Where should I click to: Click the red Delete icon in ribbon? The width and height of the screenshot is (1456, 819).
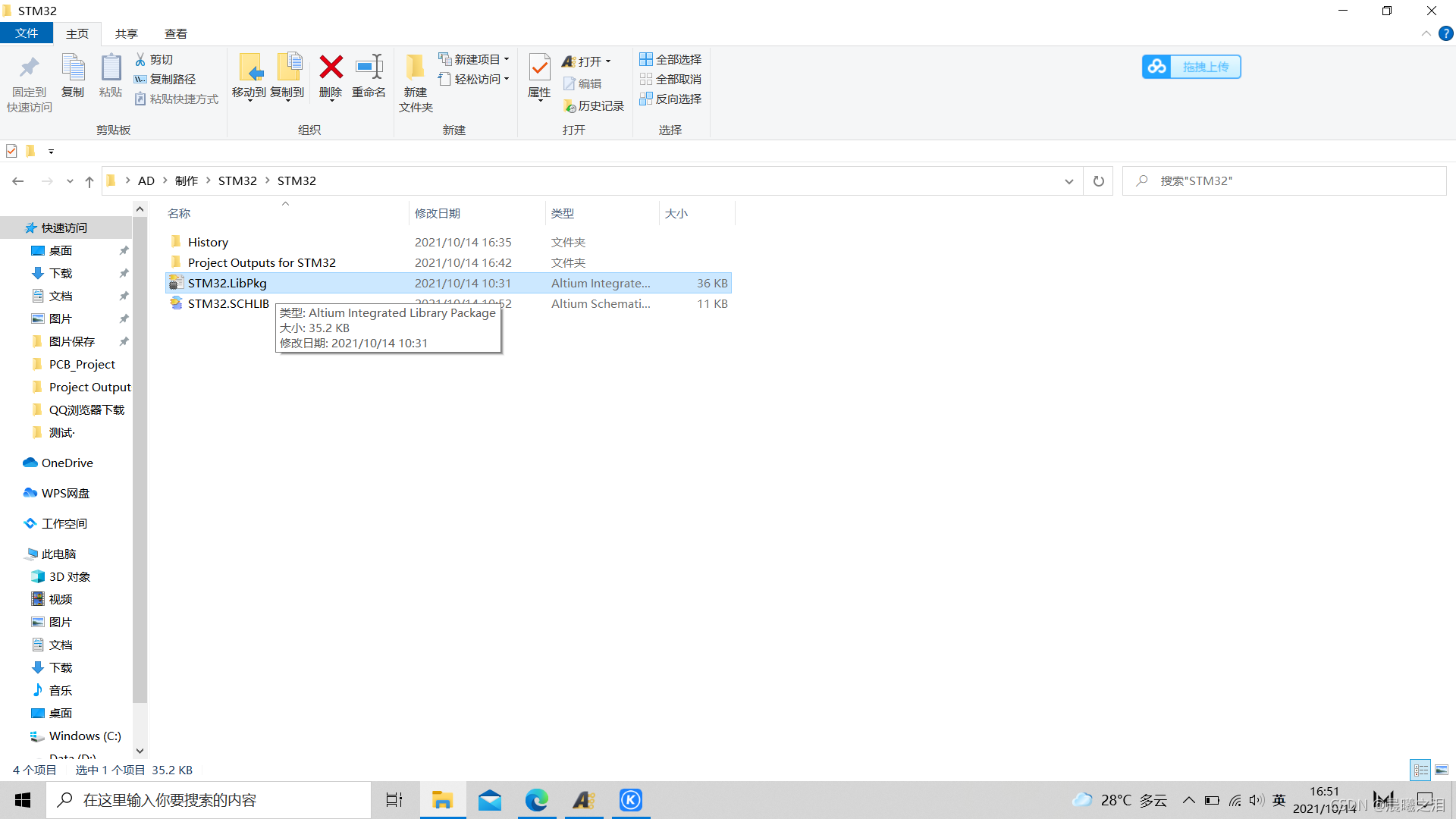pos(331,68)
